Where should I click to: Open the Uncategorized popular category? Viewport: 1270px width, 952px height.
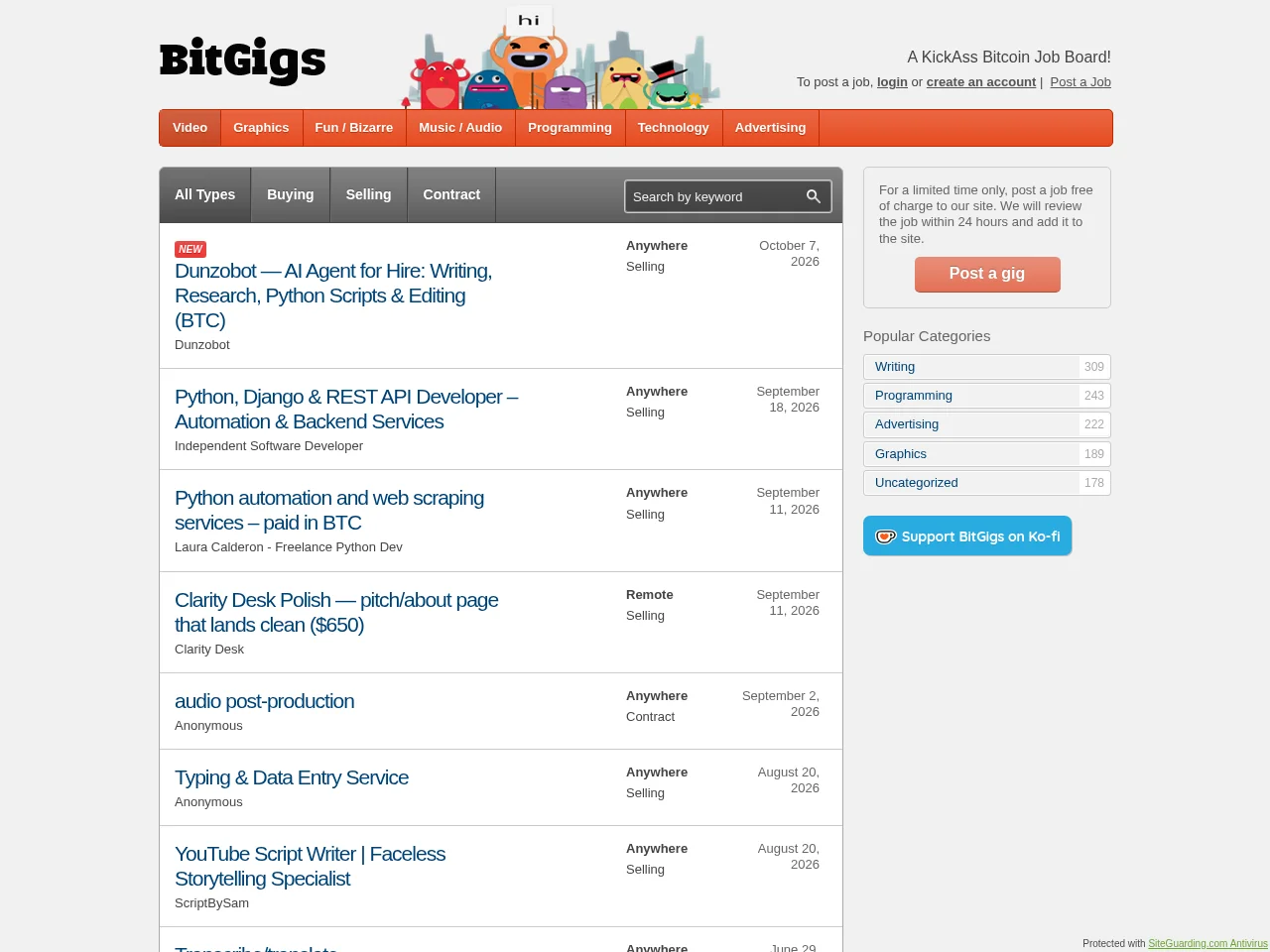(987, 483)
